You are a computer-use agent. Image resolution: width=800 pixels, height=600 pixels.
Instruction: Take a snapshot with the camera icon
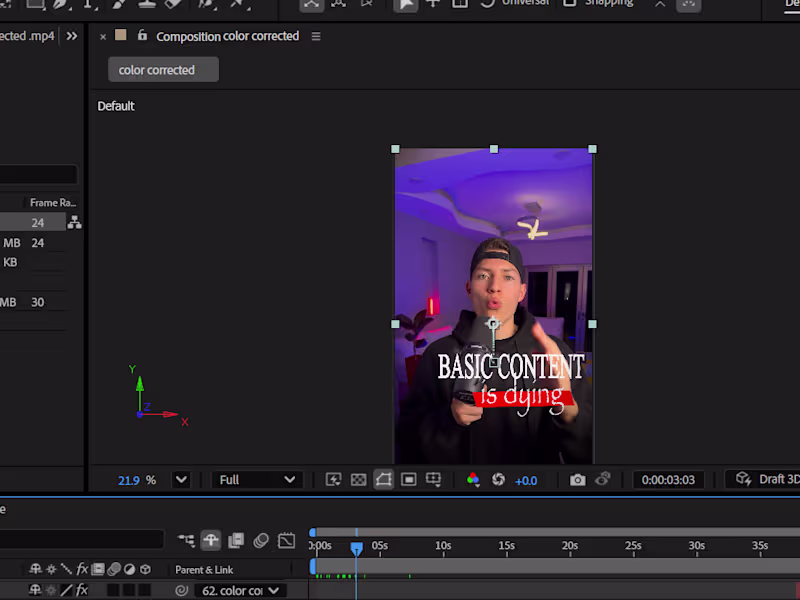[577, 480]
